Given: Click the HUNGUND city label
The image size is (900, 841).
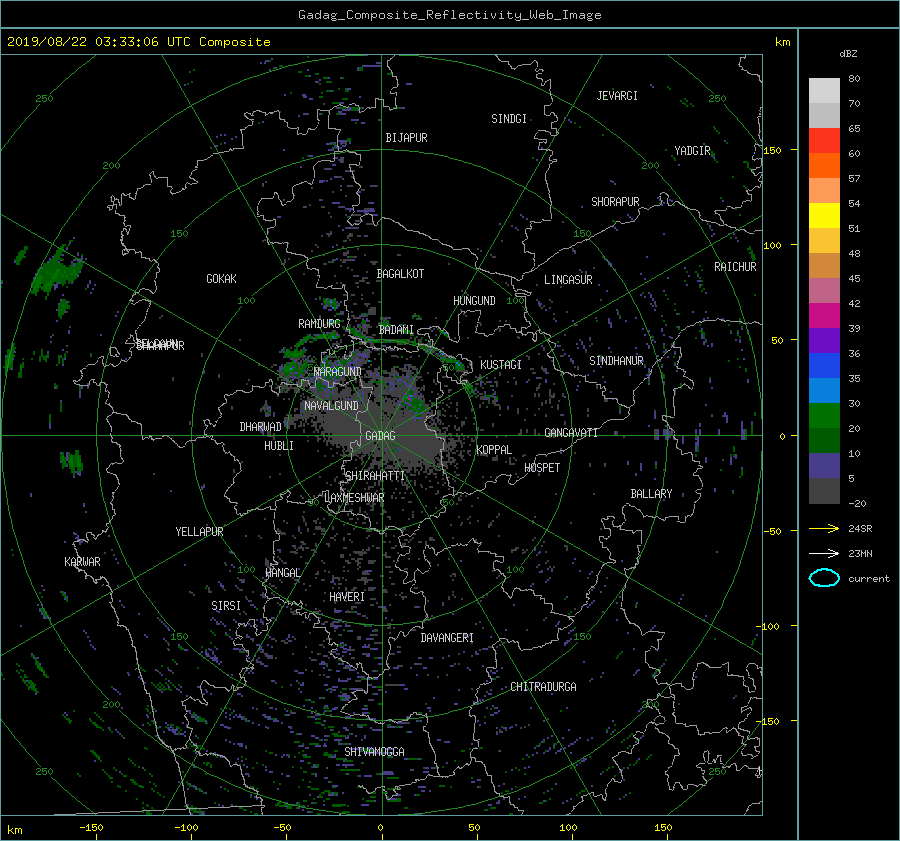Looking at the screenshot, I should (474, 301).
